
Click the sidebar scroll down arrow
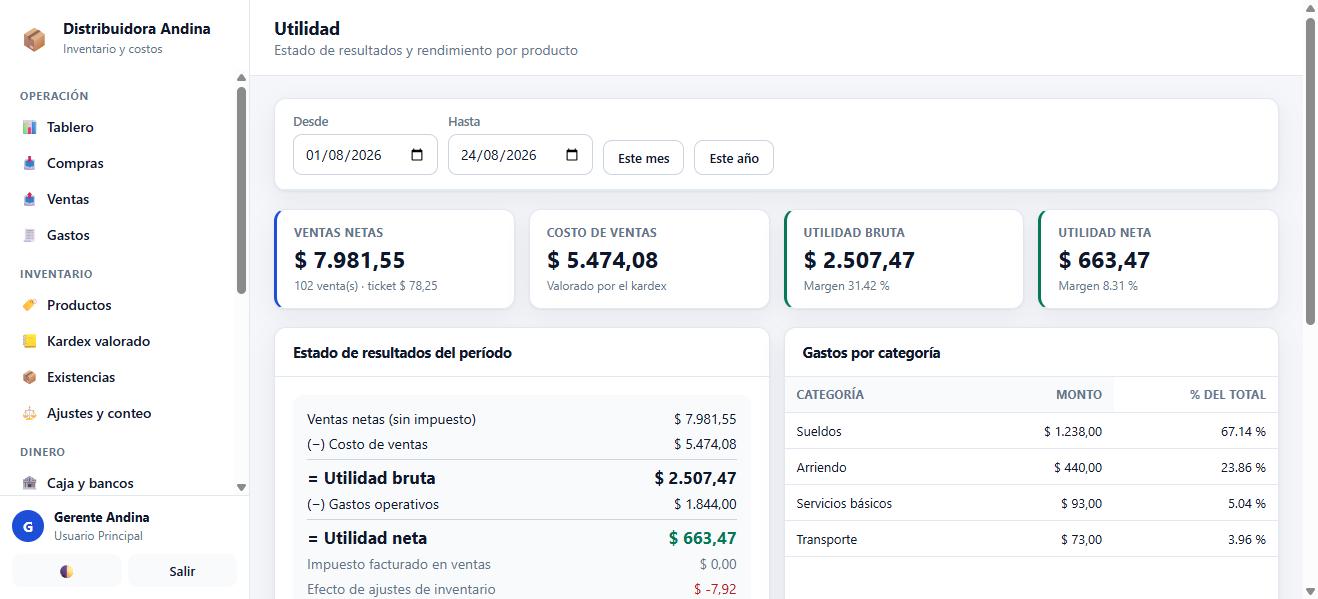[241, 487]
